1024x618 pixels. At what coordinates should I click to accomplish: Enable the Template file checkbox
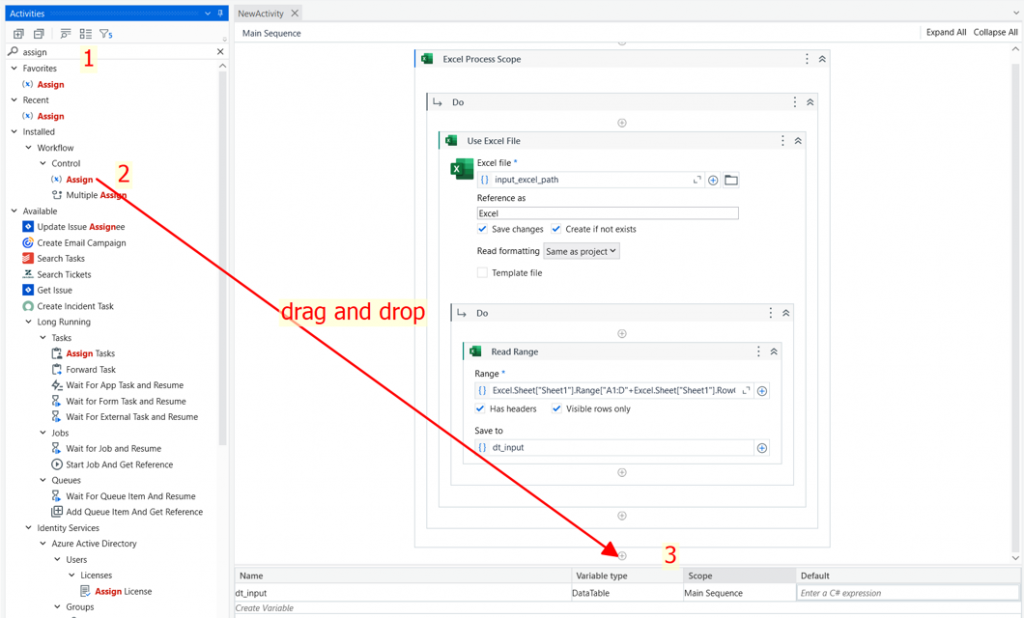coord(482,272)
